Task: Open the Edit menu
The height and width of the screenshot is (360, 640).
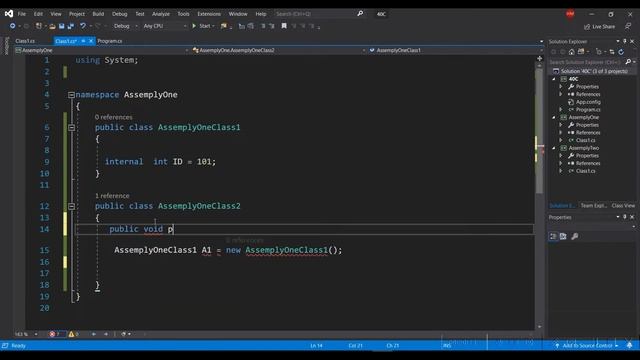Action: pos(38,14)
